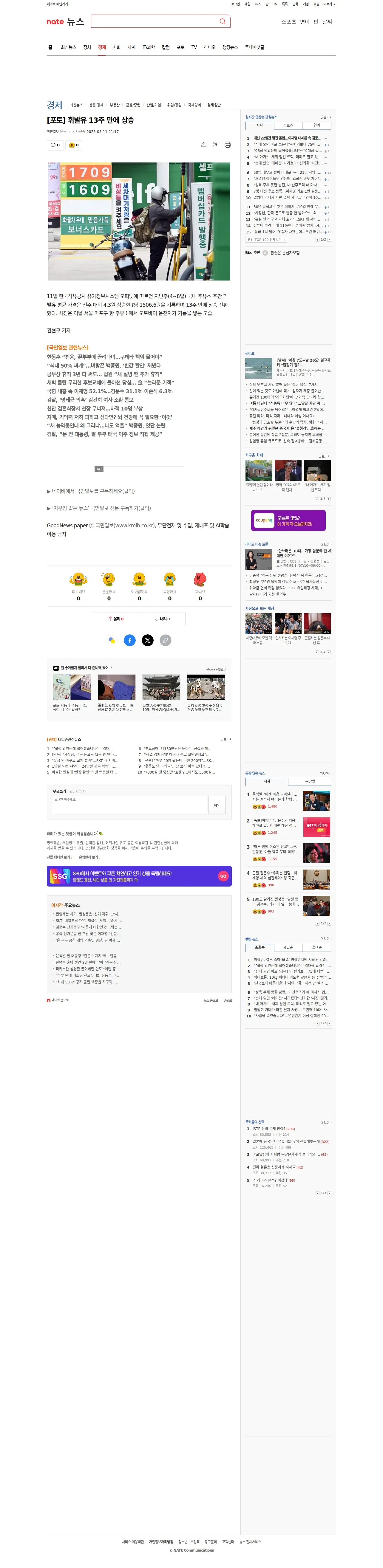Open 운영원칙 보기 link
The height and width of the screenshot is (1568, 383).
89,857
